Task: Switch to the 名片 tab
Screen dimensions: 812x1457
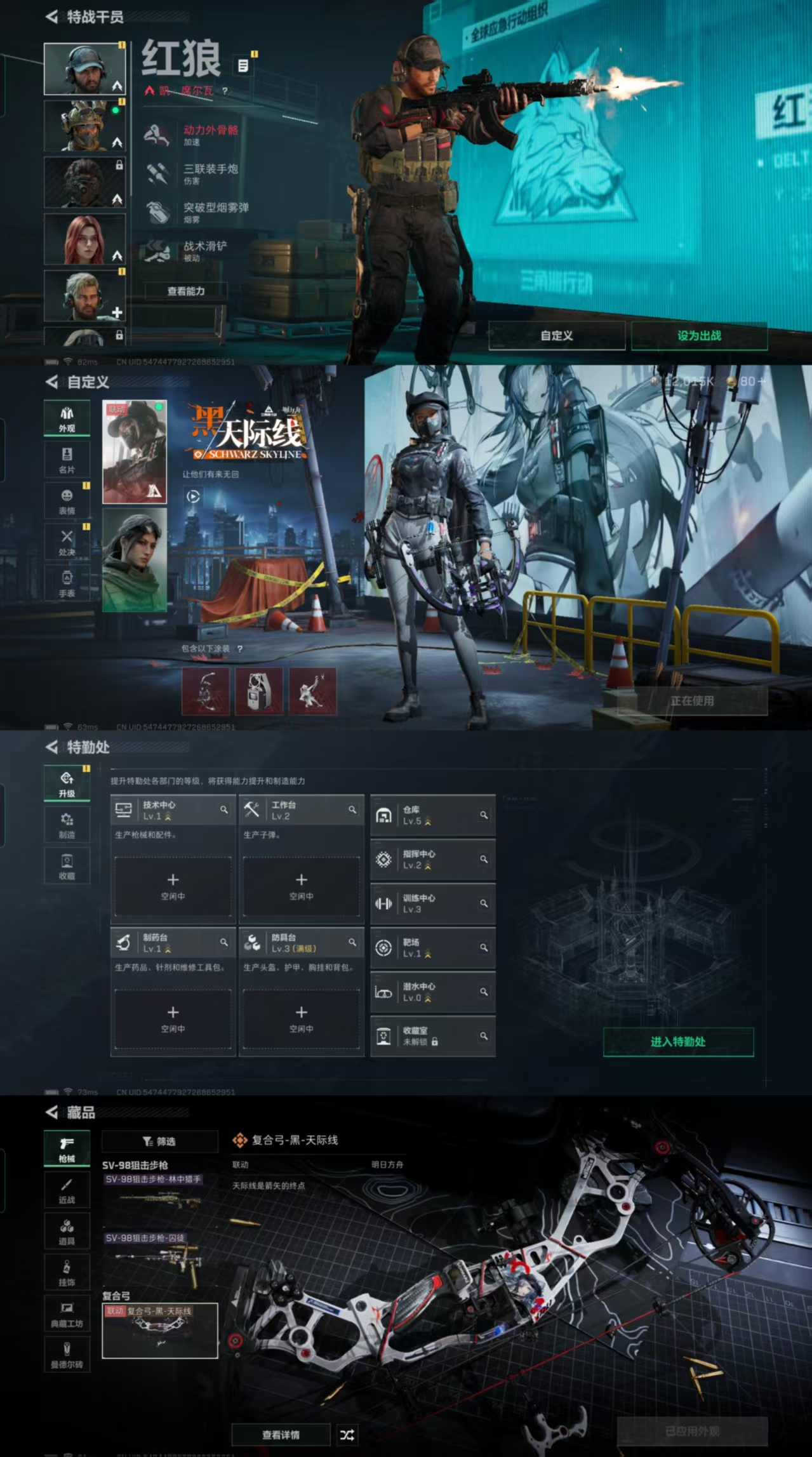Action: 67,460
